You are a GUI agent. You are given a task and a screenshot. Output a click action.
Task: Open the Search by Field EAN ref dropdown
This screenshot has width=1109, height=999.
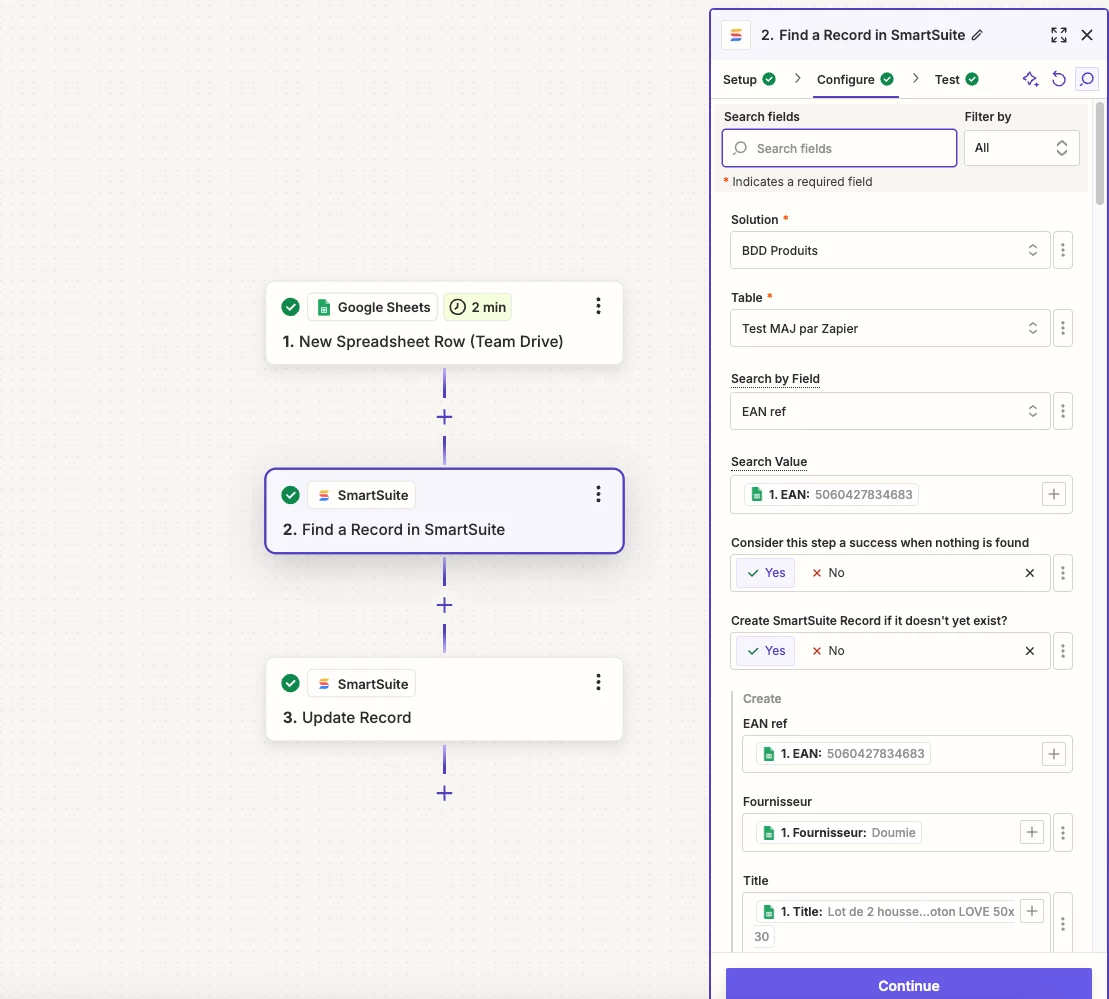[x=890, y=411]
